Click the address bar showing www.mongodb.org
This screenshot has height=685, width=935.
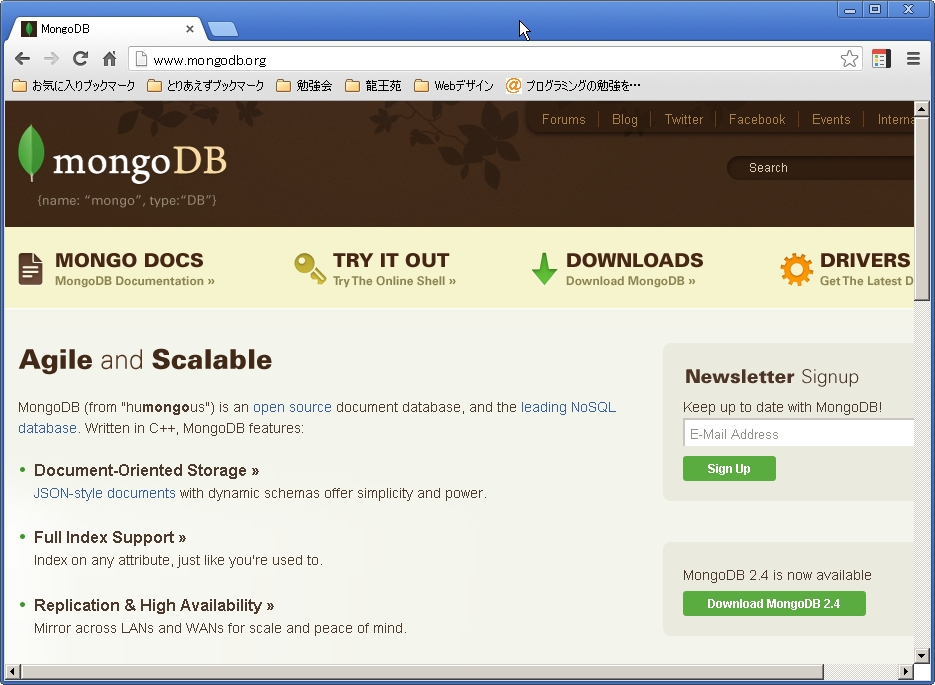(495, 60)
